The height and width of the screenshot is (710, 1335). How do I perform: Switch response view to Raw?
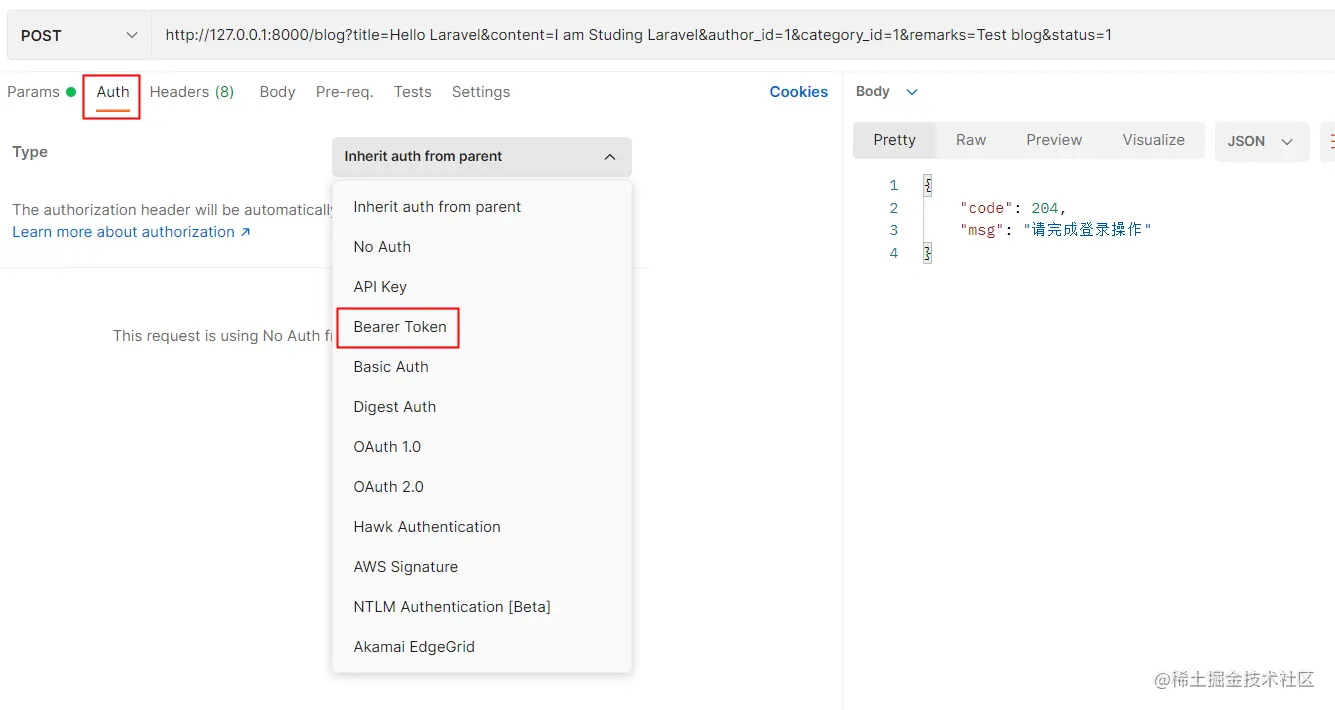(x=970, y=140)
